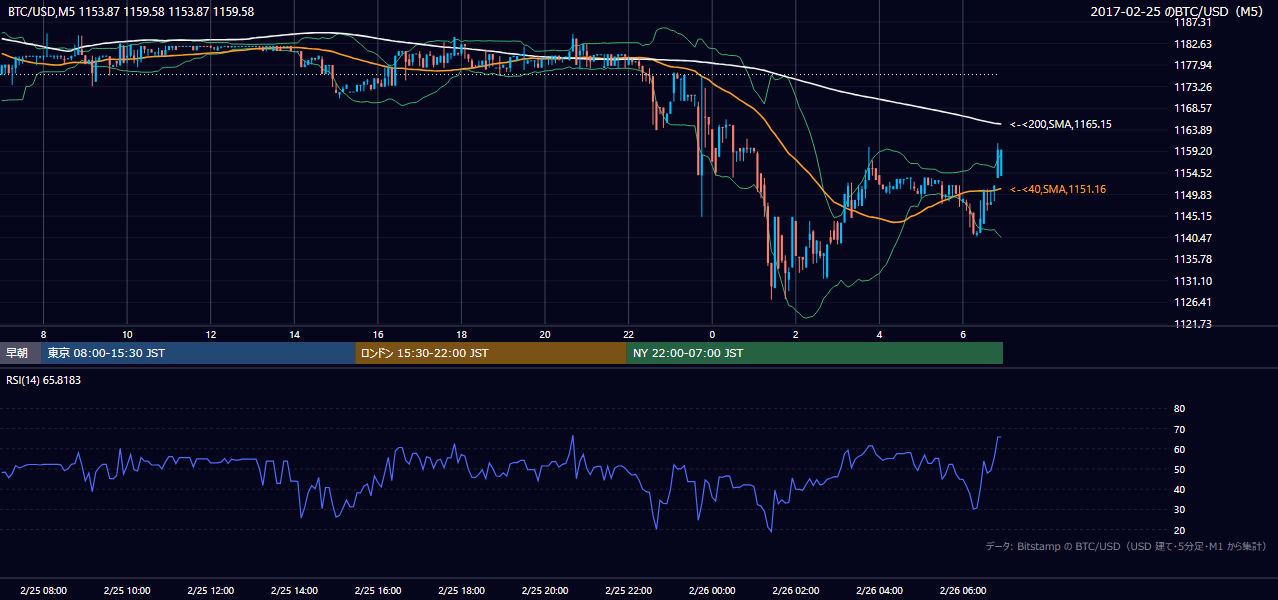
Task: Click price axis value 1187.31
Action: click(1193, 22)
